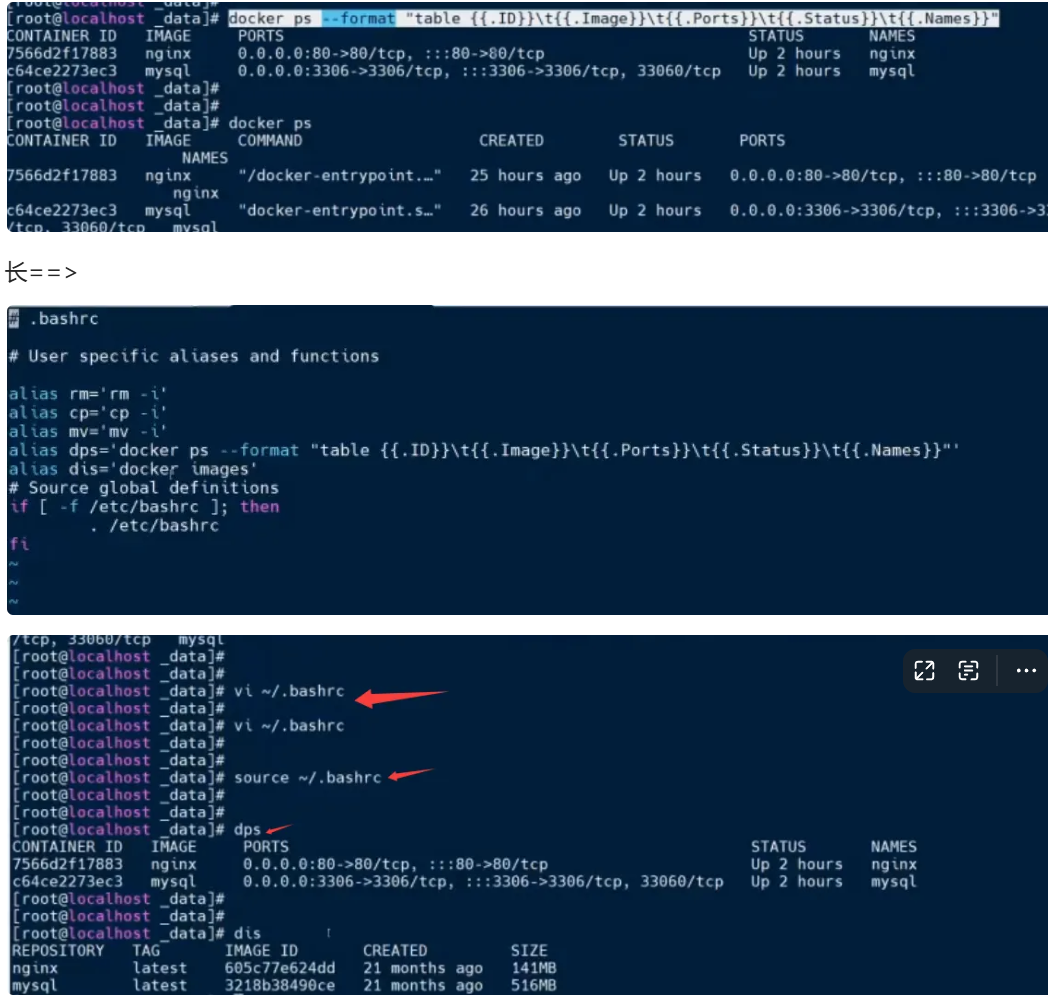Click the "/docker-entrypoint.…" command for nginx

point(340,176)
